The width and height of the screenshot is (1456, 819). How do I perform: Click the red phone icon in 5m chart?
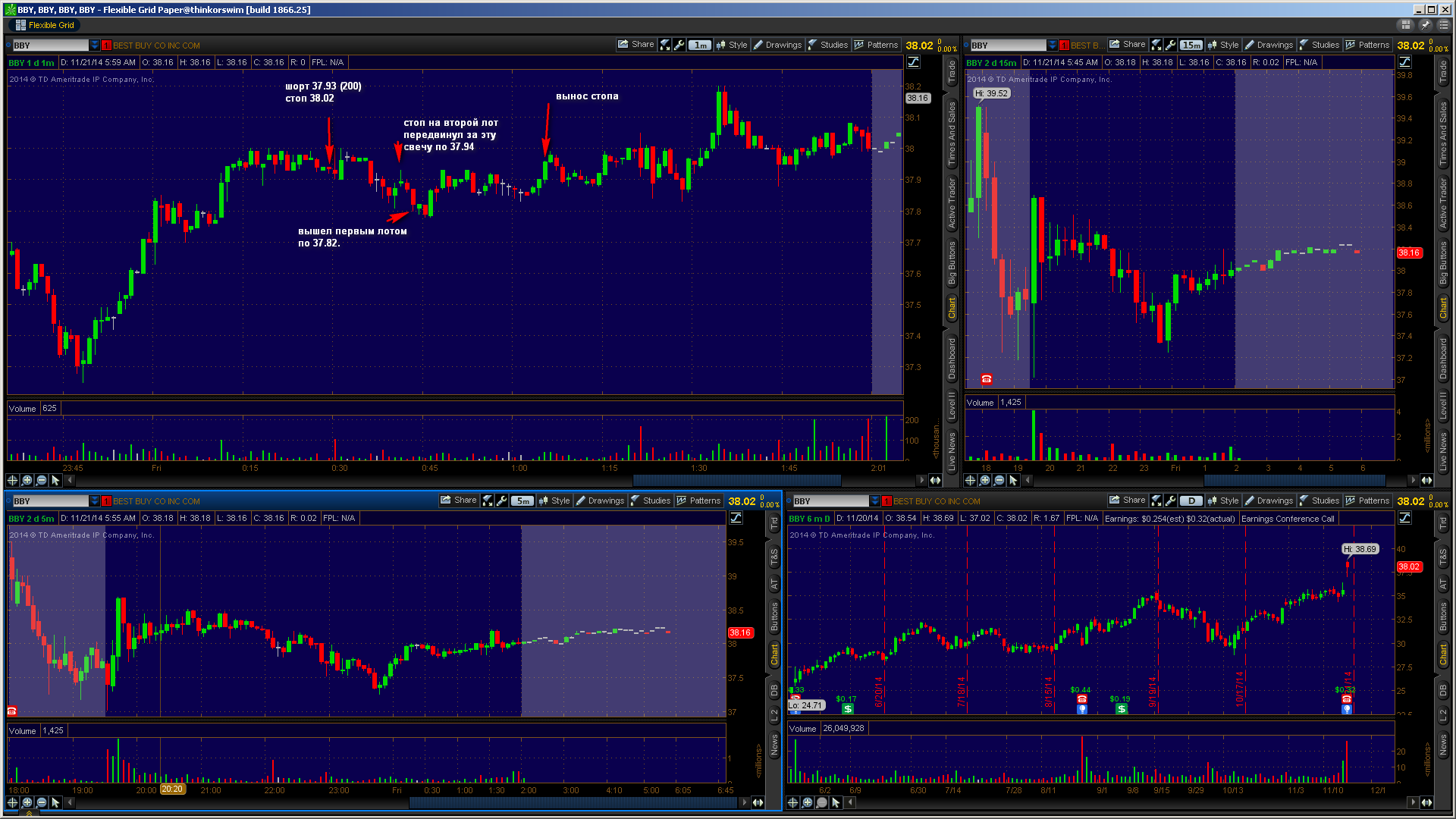pyautogui.click(x=12, y=711)
